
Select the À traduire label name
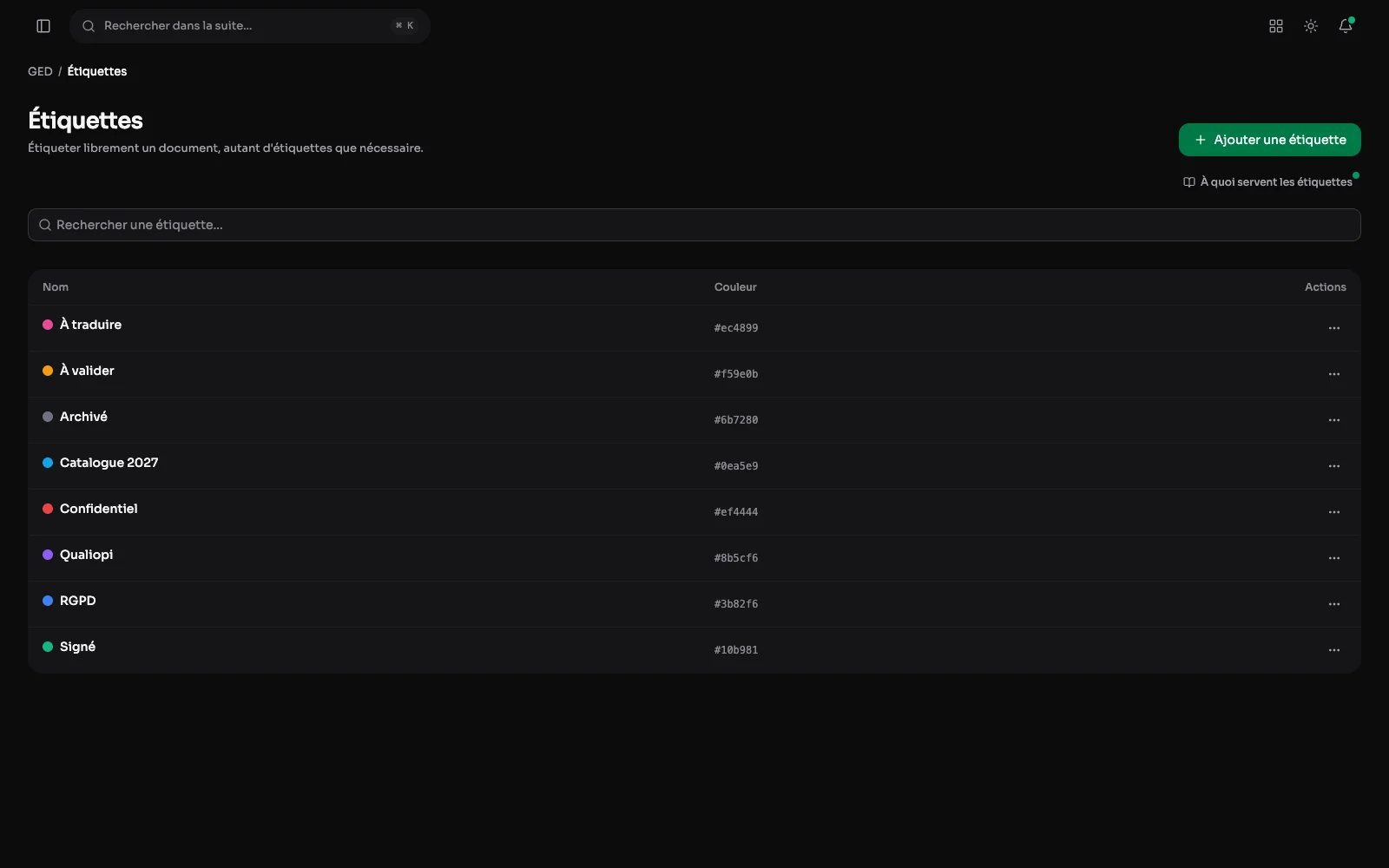point(90,325)
